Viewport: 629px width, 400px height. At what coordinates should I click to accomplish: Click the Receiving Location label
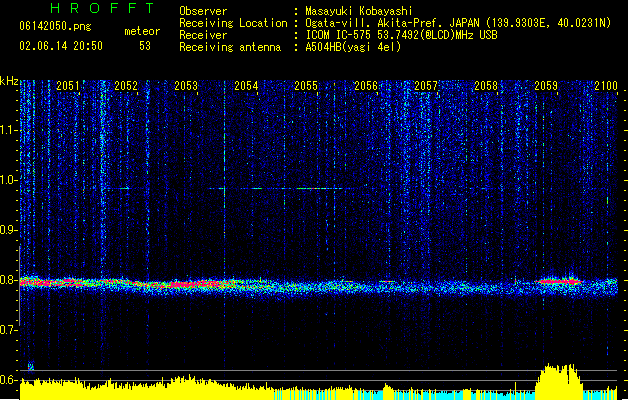[233, 23]
